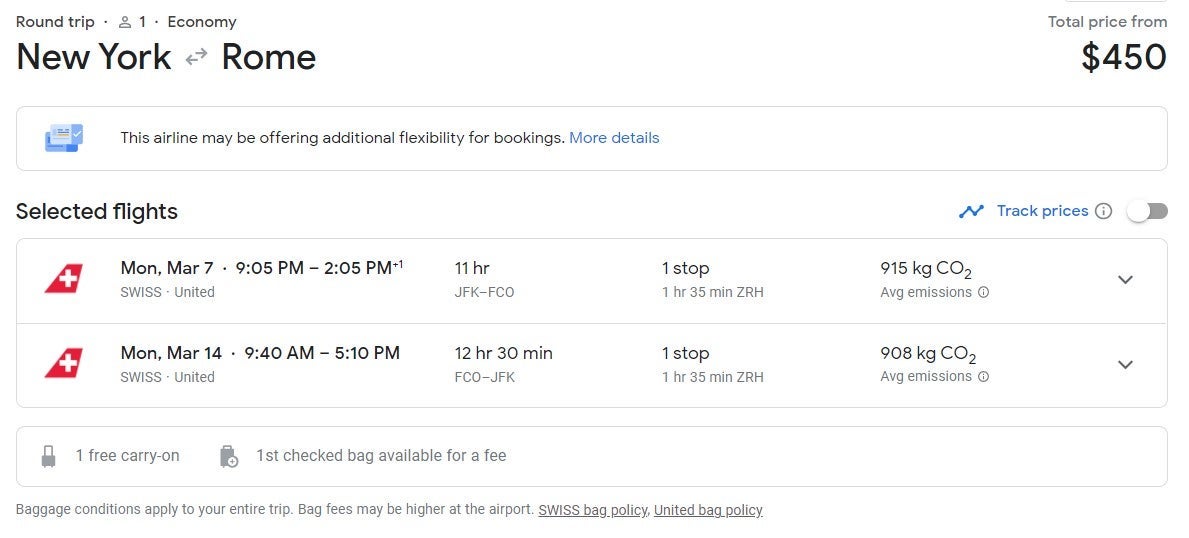Click the booking flexibility ticket icon
This screenshot has width=1189, height=538.
pos(64,138)
